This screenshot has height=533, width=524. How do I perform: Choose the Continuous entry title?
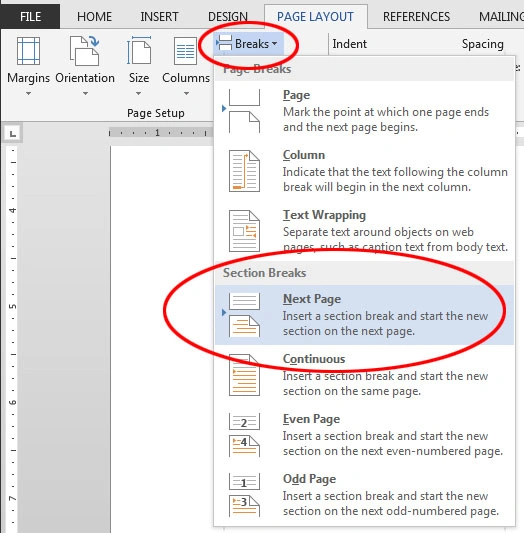[314, 359]
